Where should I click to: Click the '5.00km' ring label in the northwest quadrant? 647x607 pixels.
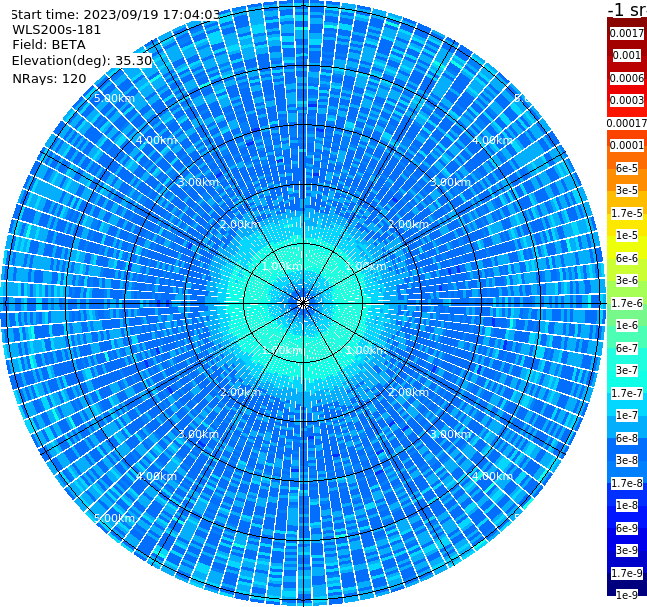click(114, 98)
